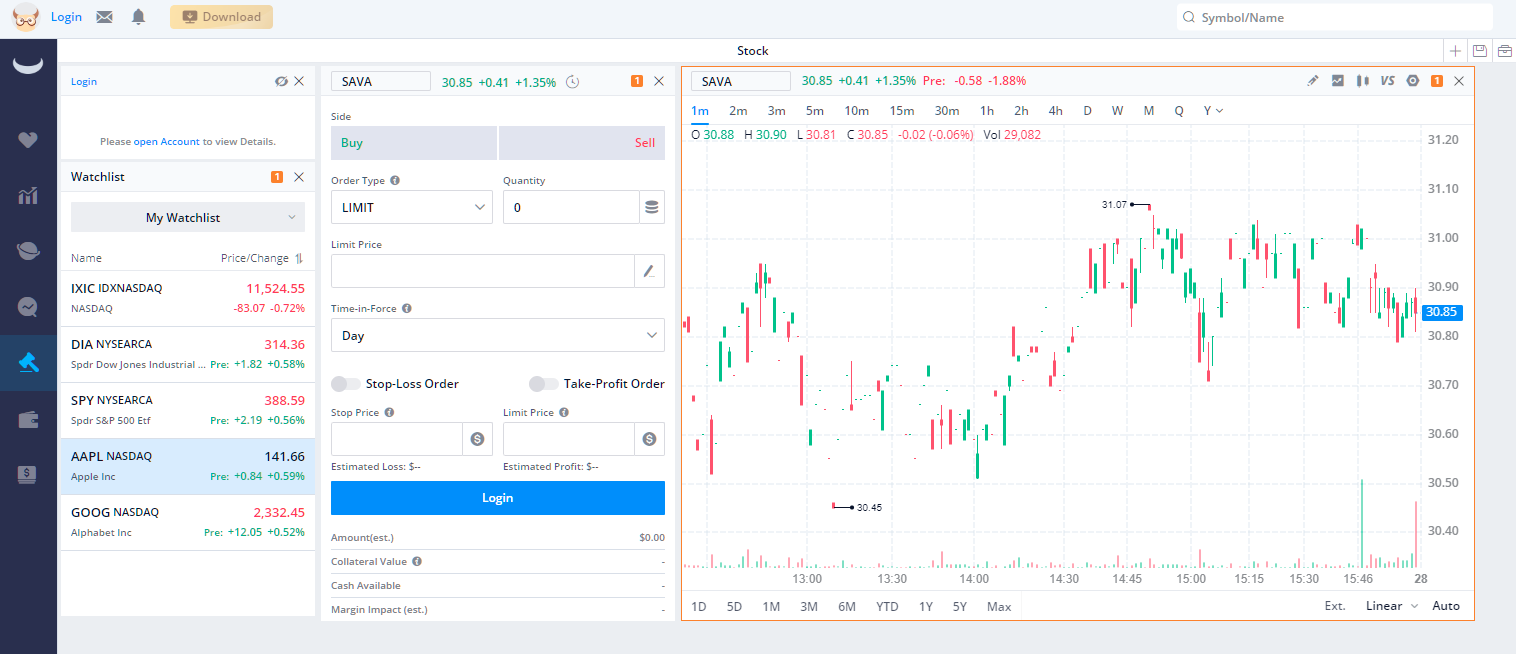
Task: Select IXIC NASDAQ watchlist row
Action: click(x=188, y=298)
